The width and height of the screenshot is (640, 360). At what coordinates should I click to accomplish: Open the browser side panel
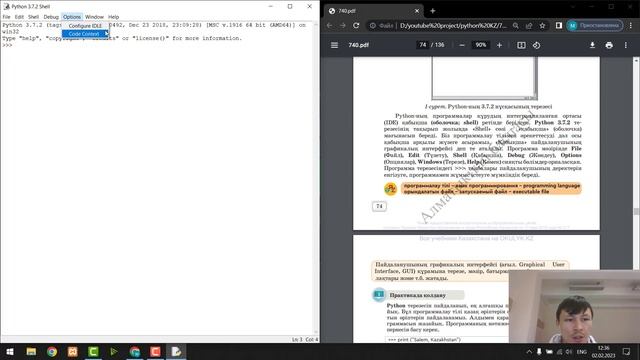pos(559,25)
